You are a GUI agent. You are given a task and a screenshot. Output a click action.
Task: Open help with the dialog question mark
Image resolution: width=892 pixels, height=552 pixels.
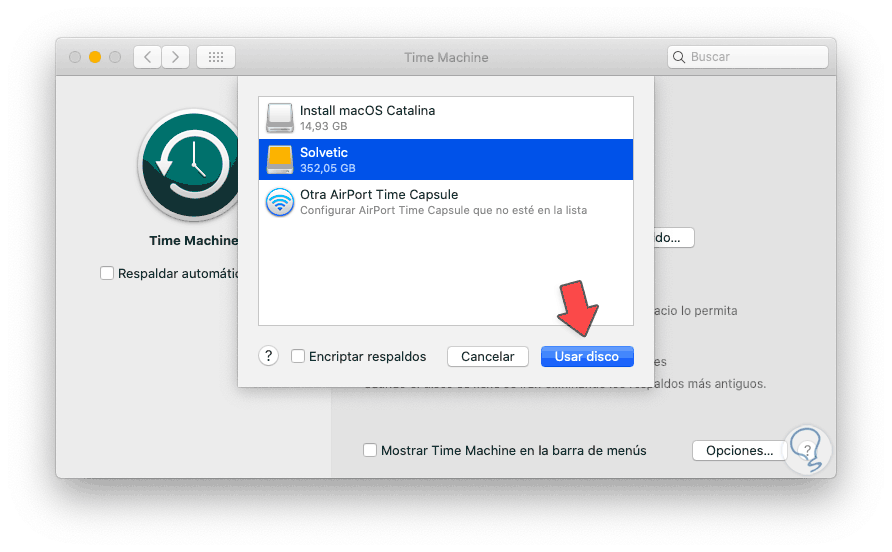269,356
